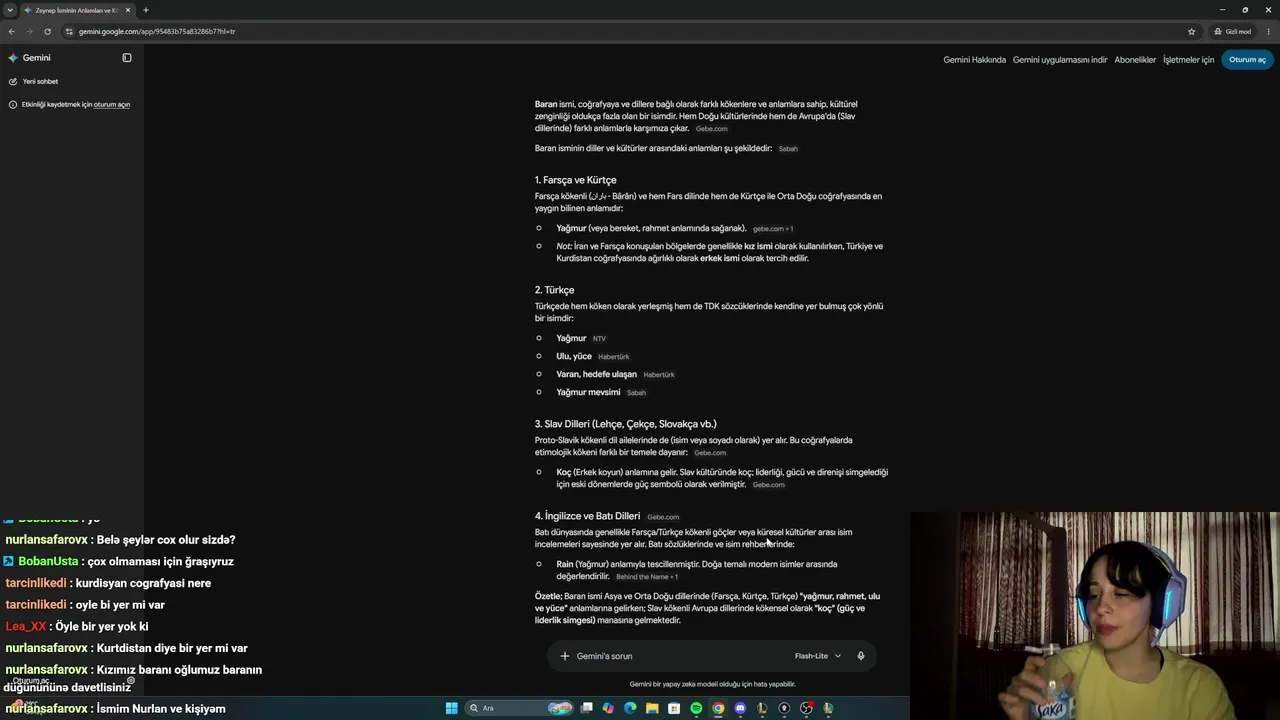Open İşletmeler için link
Screen dimensions: 1280x720
point(1188,60)
